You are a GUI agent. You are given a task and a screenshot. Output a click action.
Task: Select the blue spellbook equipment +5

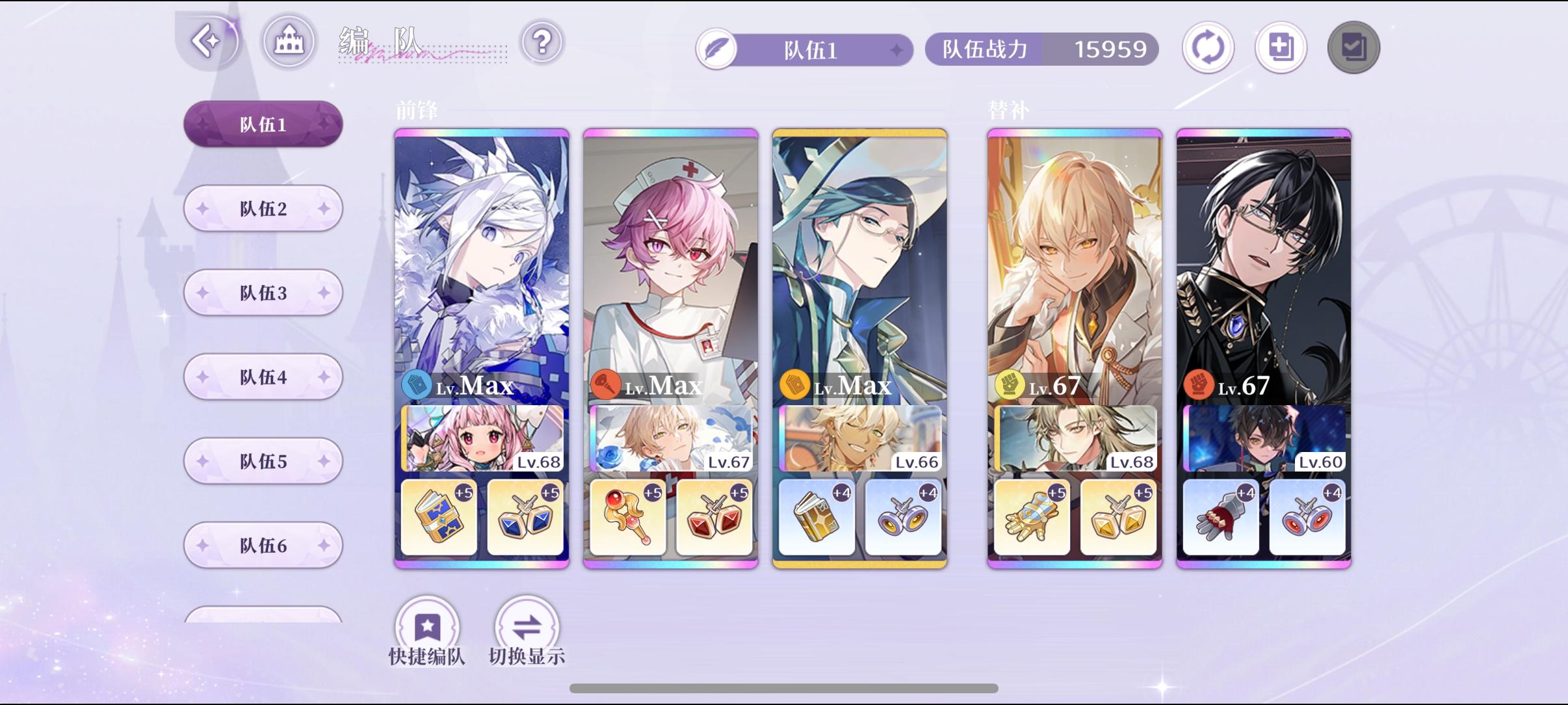(x=439, y=518)
